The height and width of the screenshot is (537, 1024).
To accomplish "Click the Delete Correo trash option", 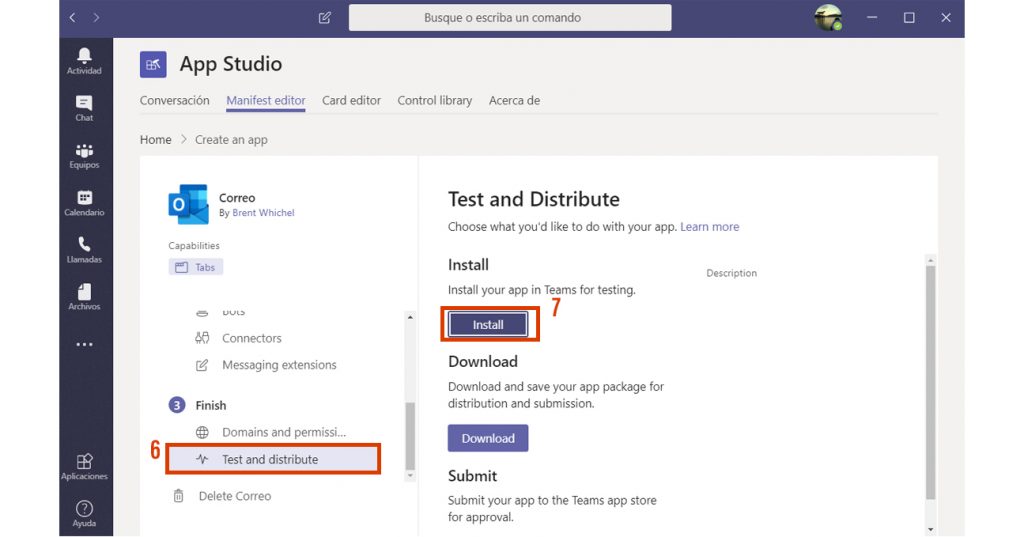I will pyautogui.click(x=221, y=496).
